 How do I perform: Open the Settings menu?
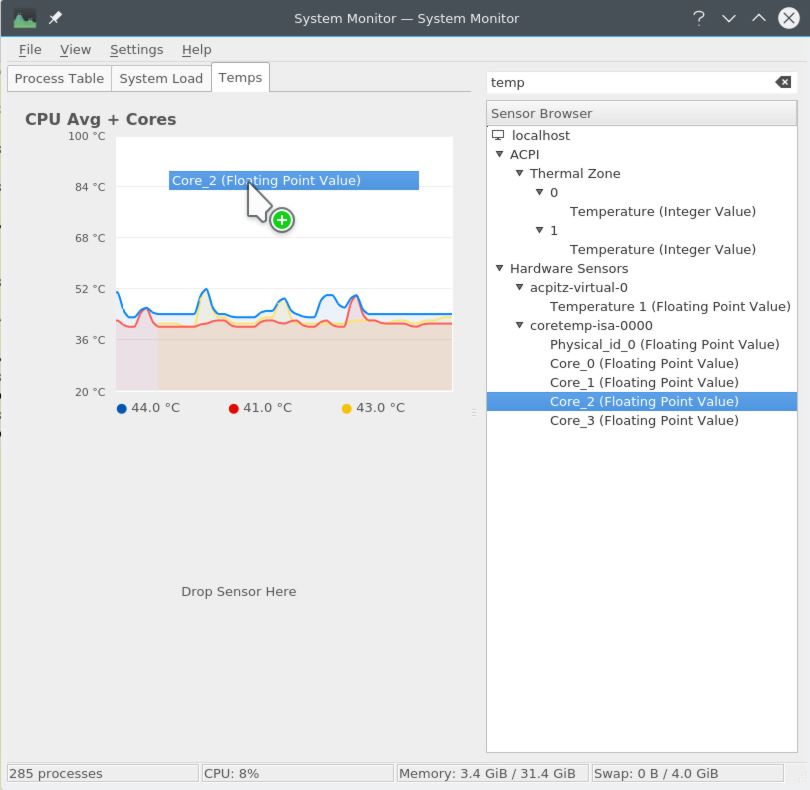click(136, 50)
